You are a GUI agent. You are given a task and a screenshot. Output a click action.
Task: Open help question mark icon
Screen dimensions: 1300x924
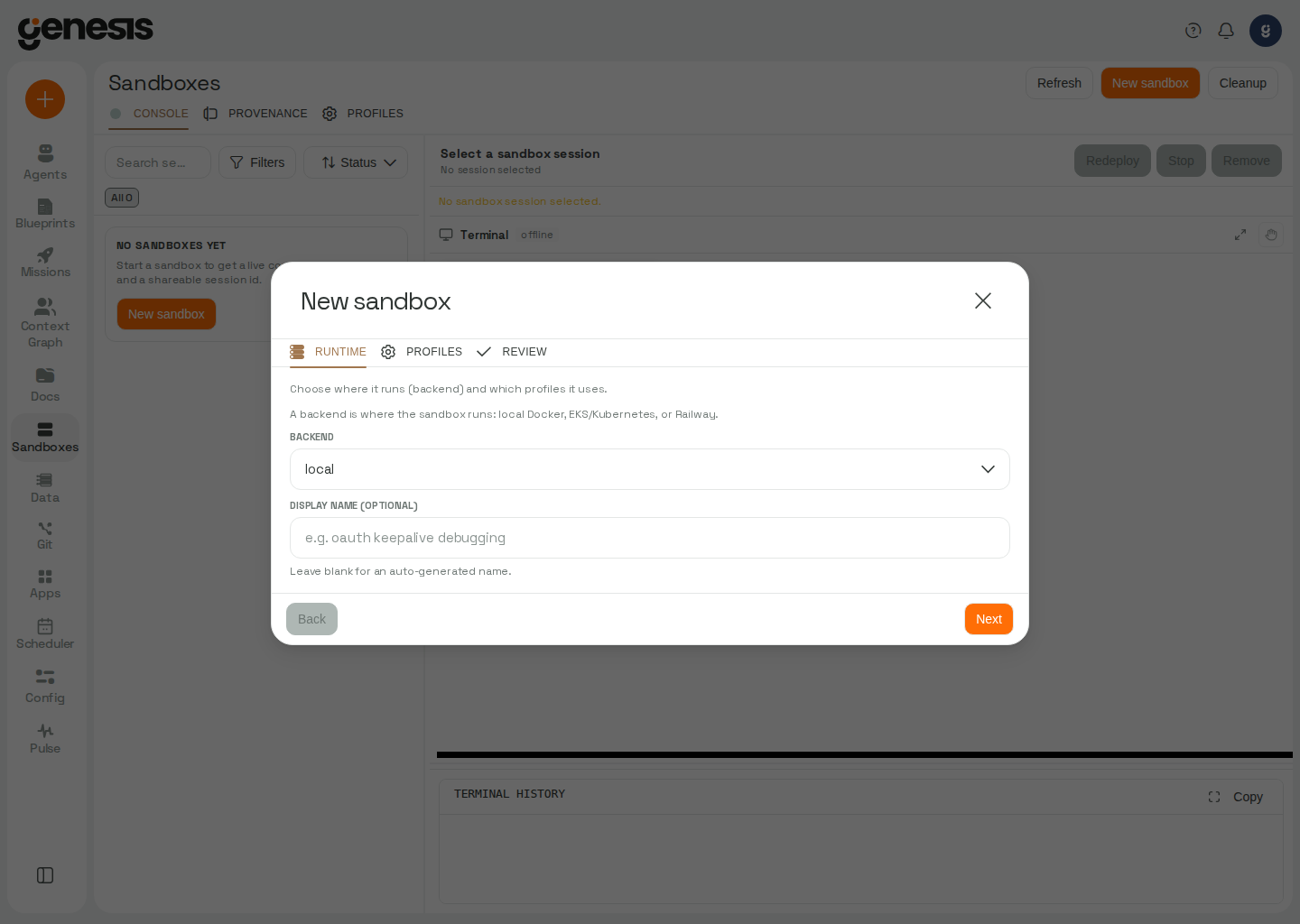point(1193,31)
